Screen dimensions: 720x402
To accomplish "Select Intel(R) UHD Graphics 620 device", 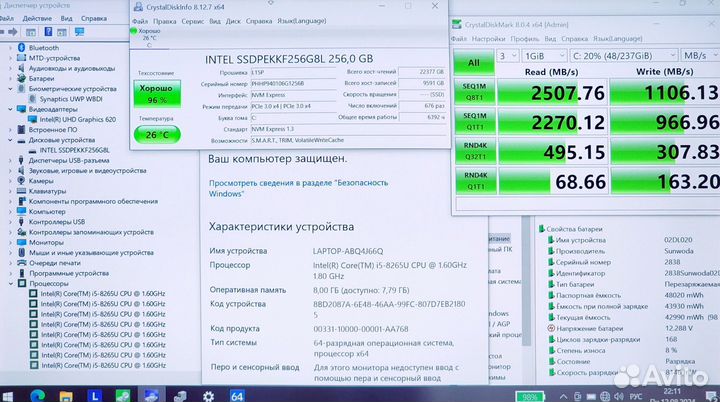I will click(78, 119).
